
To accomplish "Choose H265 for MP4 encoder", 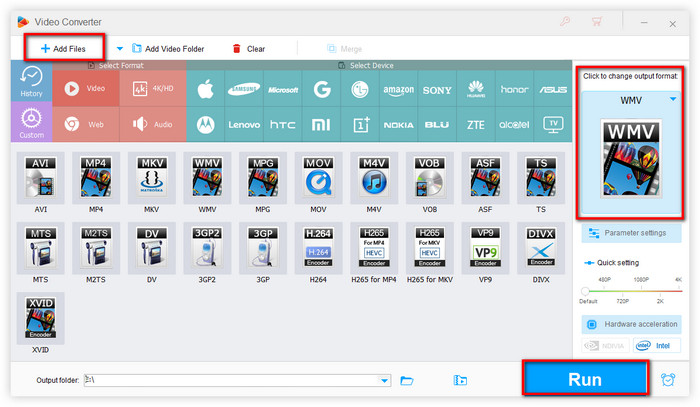I will 374,248.
